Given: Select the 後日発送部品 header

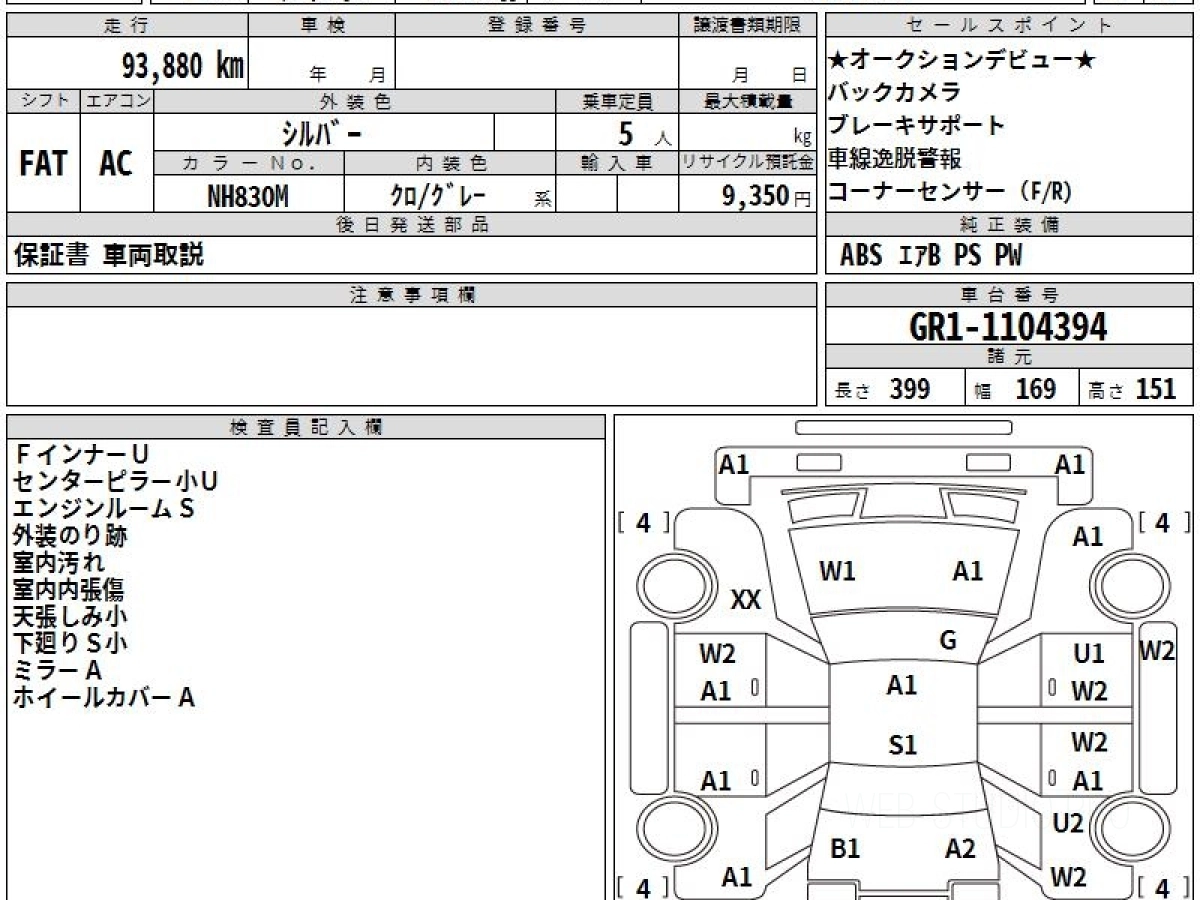Looking at the screenshot, I should [x=411, y=225].
